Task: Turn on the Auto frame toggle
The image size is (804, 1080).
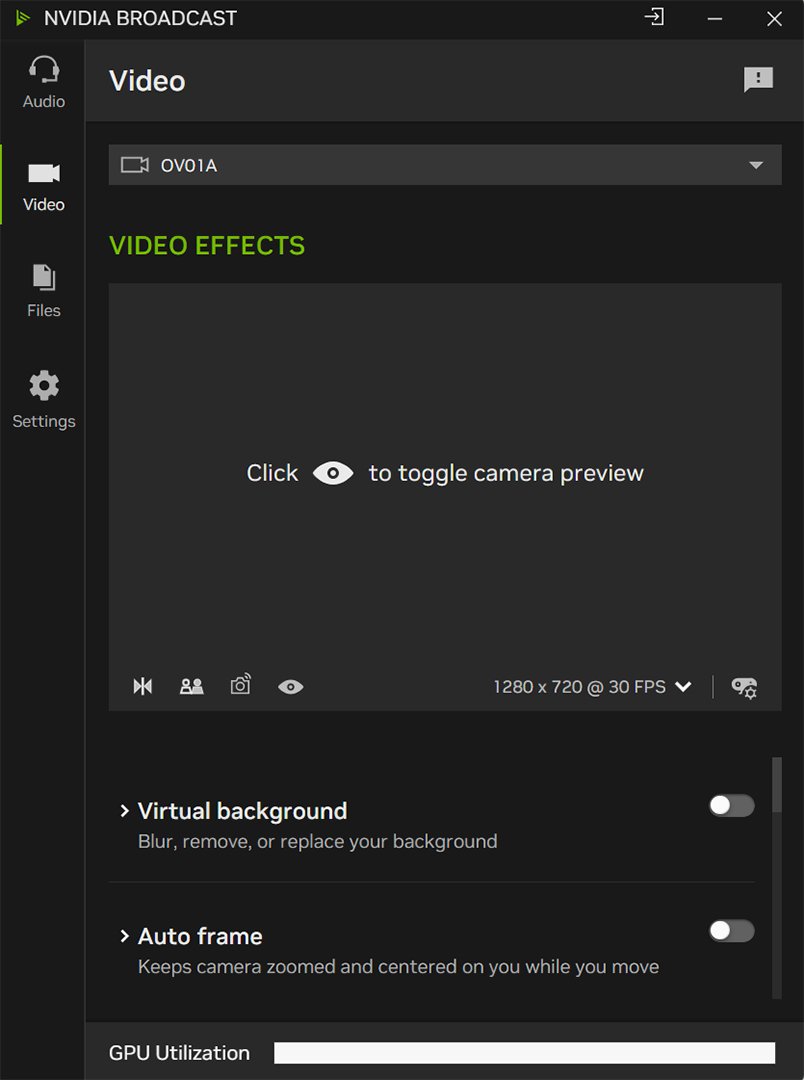Action: pyautogui.click(x=732, y=931)
